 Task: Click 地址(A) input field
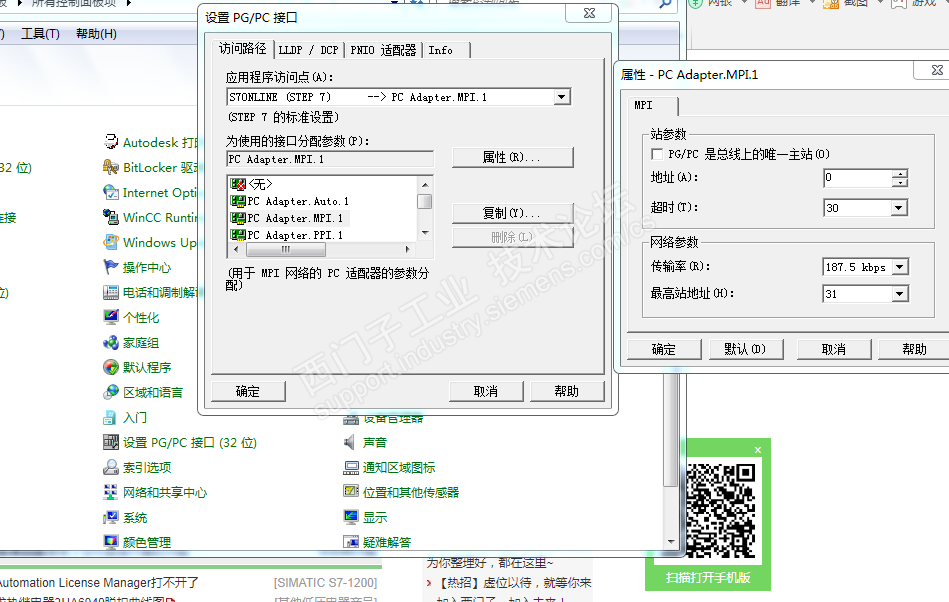coord(858,178)
